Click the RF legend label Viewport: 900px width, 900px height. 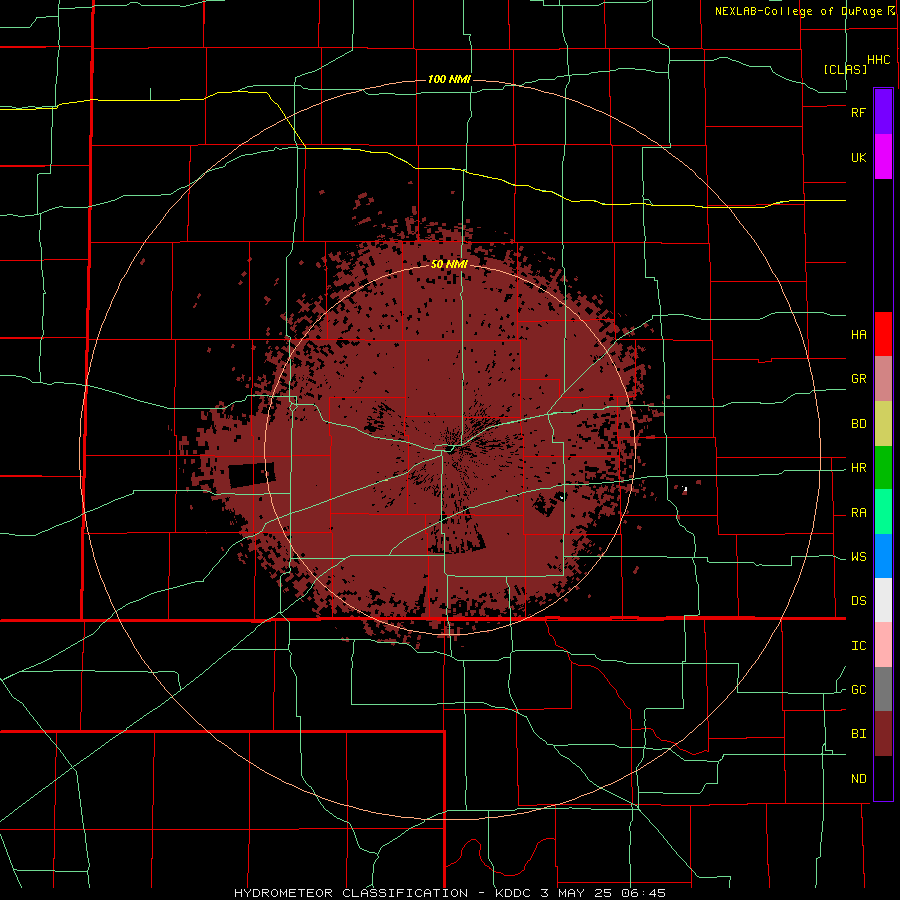tap(858, 112)
